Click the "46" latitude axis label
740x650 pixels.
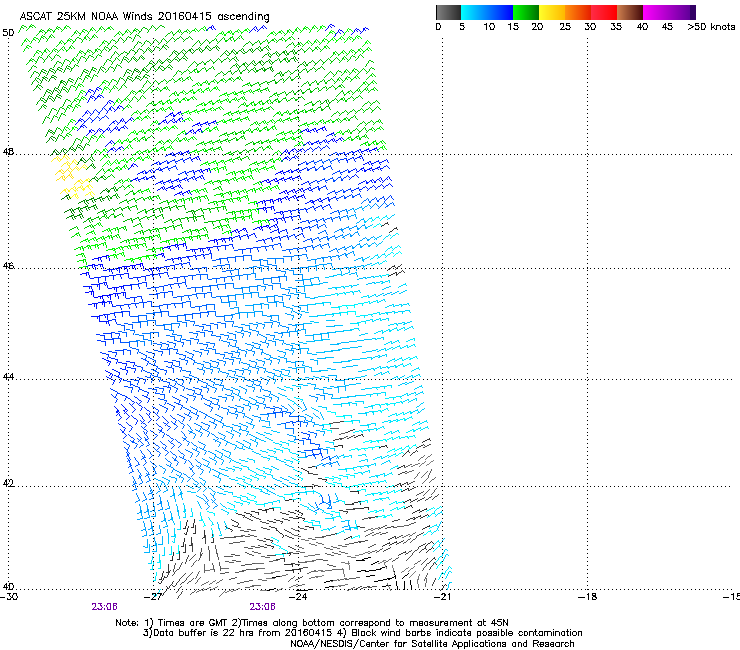[x=8, y=266]
